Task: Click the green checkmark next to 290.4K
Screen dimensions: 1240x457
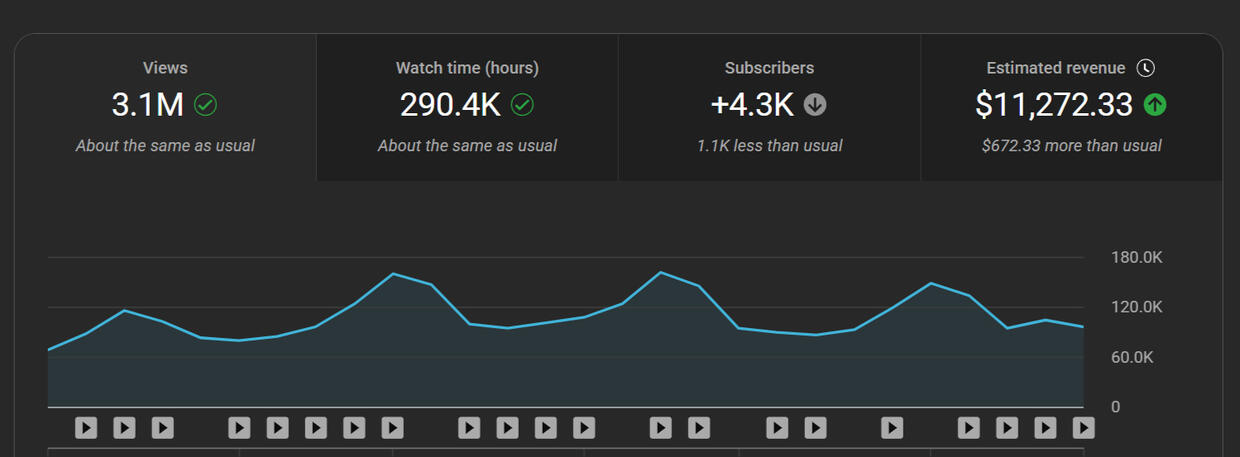Action: [522, 104]
